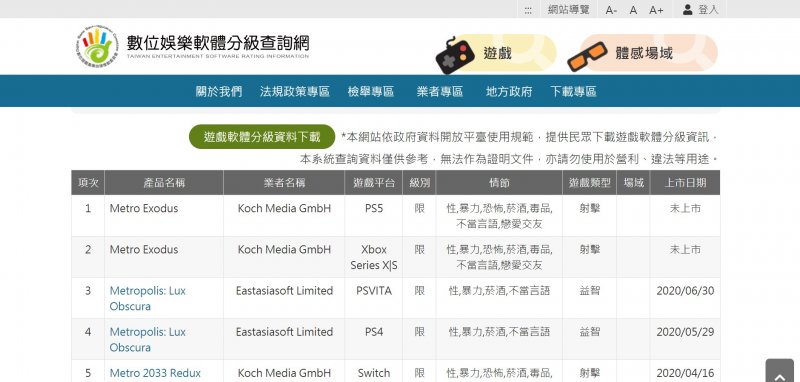Click the 項次 column header
Screen dimensions: 800x382
[88, 183]
